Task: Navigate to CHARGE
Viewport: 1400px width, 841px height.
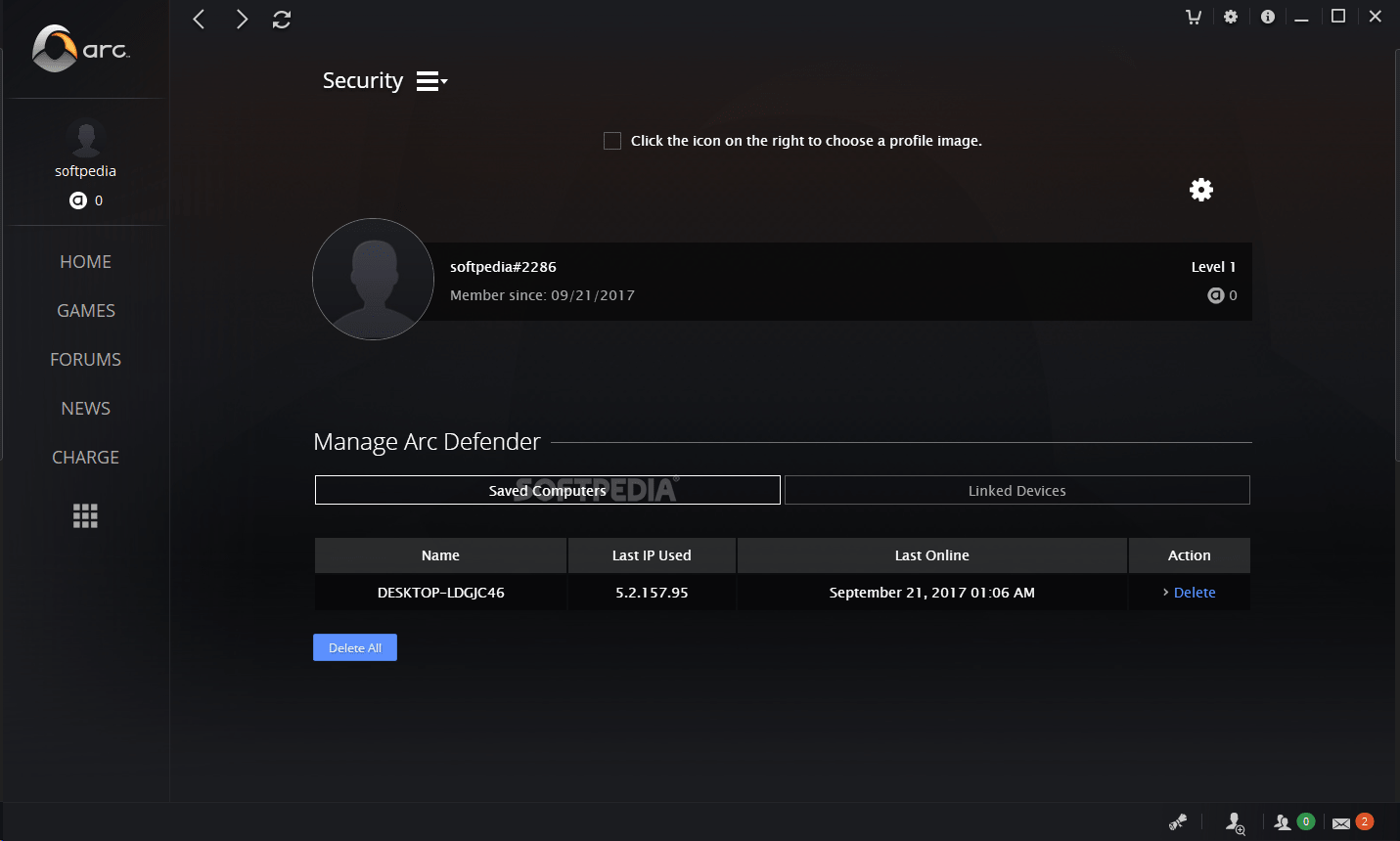Action: 85,458
